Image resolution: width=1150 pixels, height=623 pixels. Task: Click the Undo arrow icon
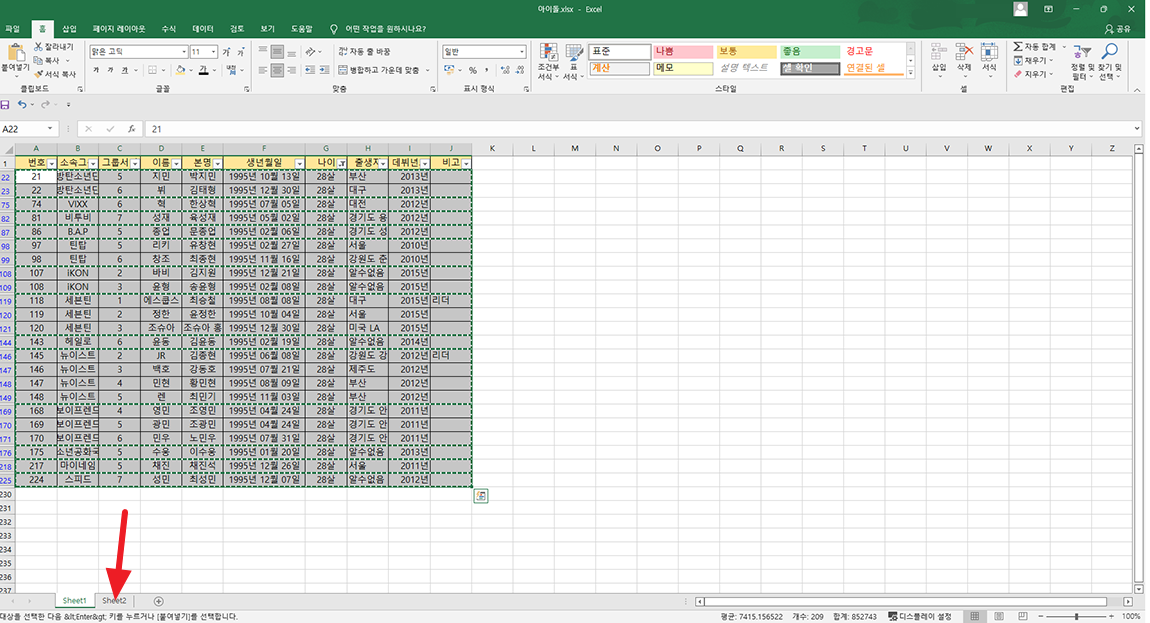(x=22, y=105)
